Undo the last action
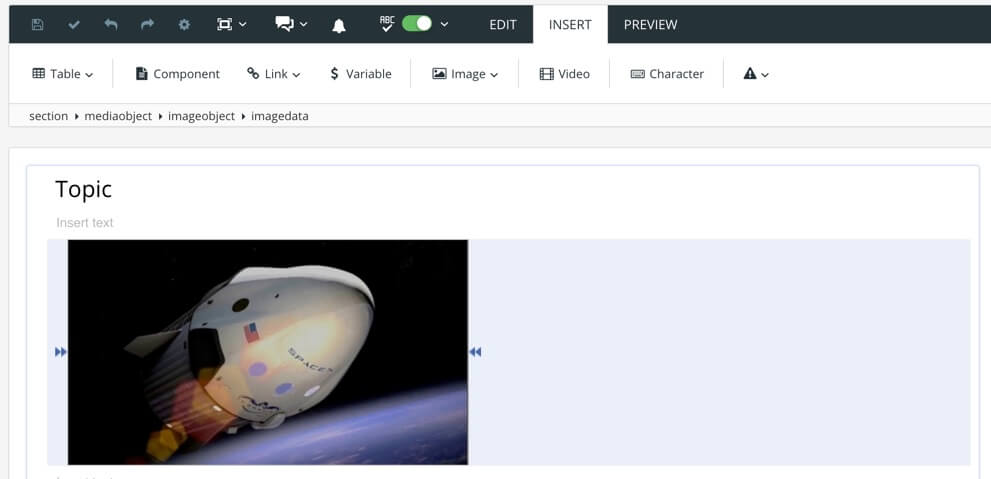The image size is (991, 479). pos(111,25)
